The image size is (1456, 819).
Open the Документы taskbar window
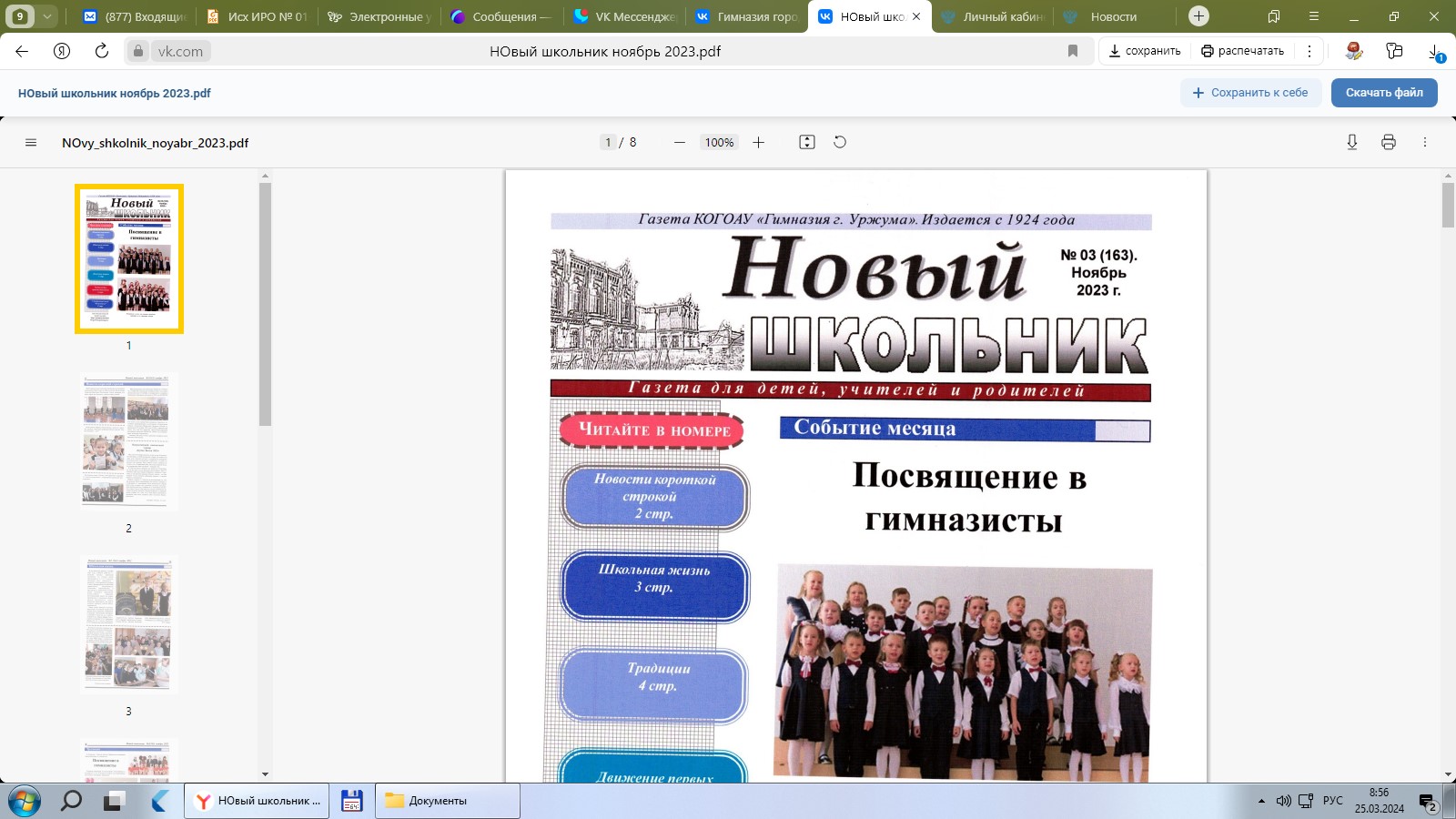448,801
